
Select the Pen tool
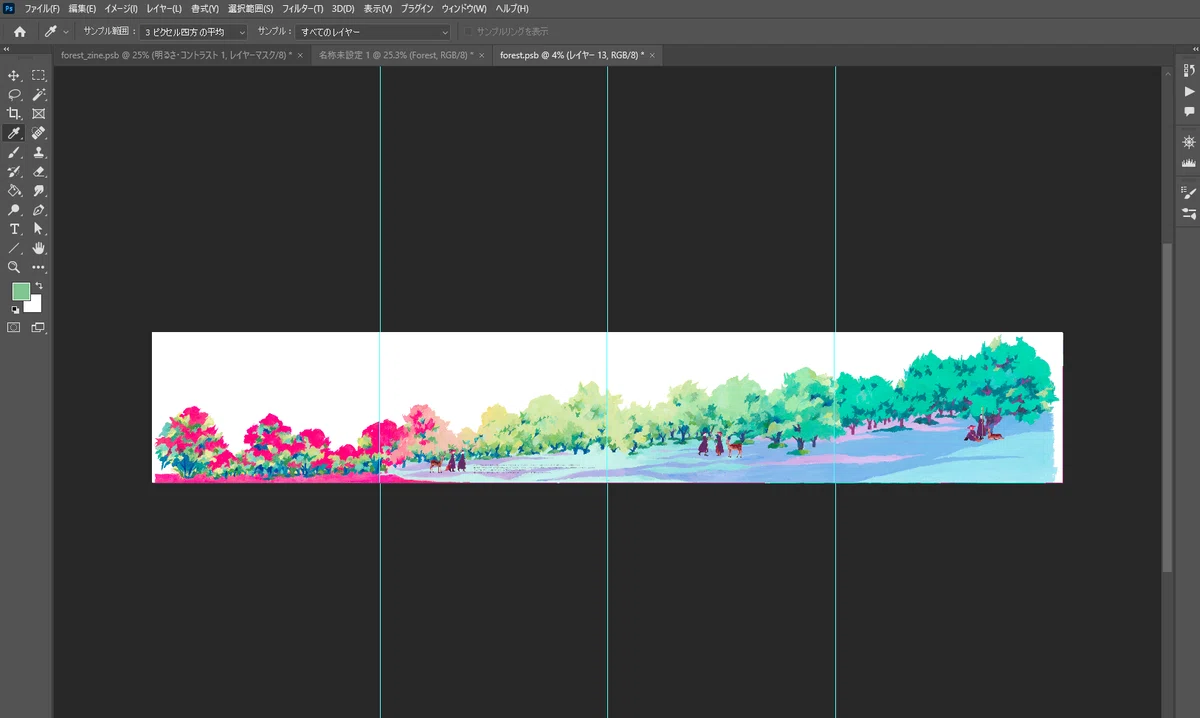click(39, 210)
